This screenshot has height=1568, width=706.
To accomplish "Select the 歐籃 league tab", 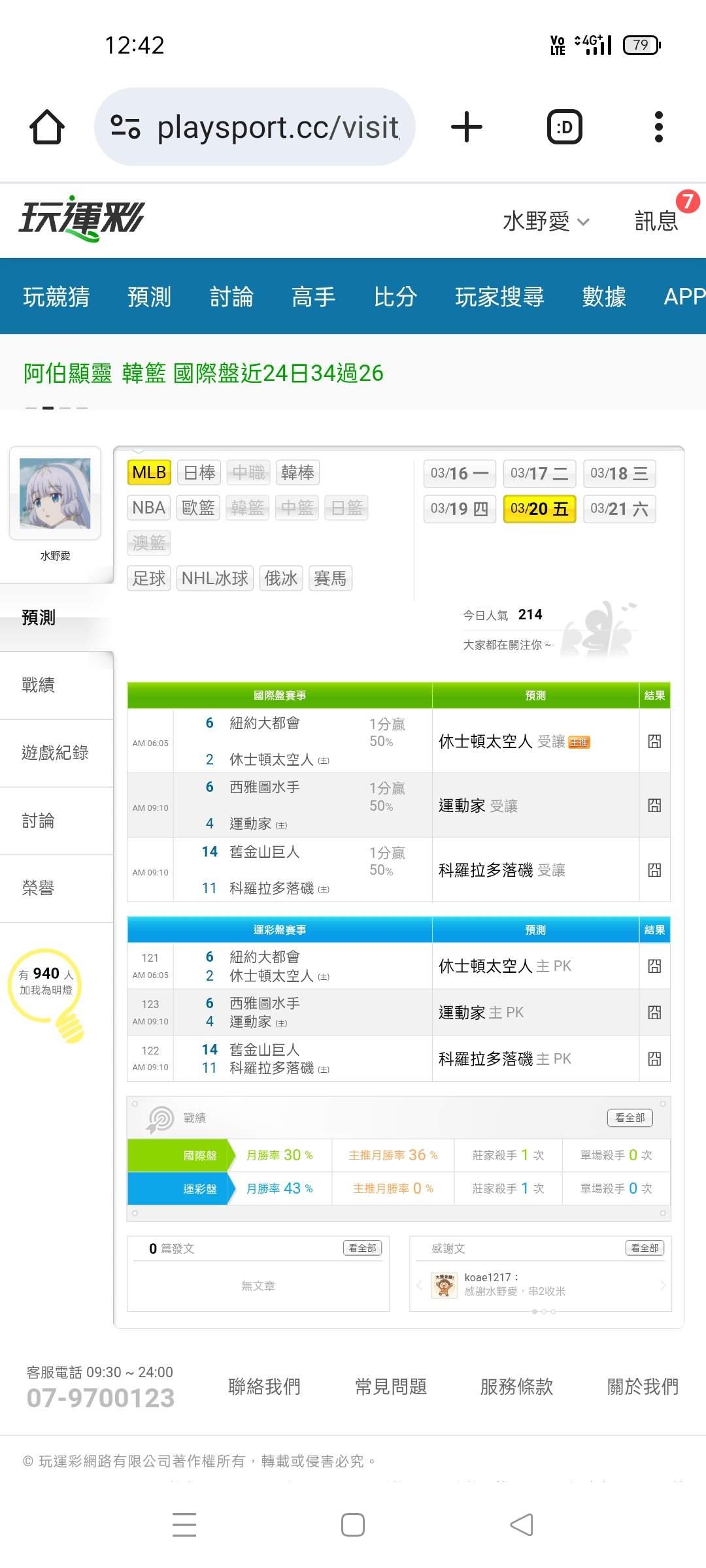I will click(198, 508).
